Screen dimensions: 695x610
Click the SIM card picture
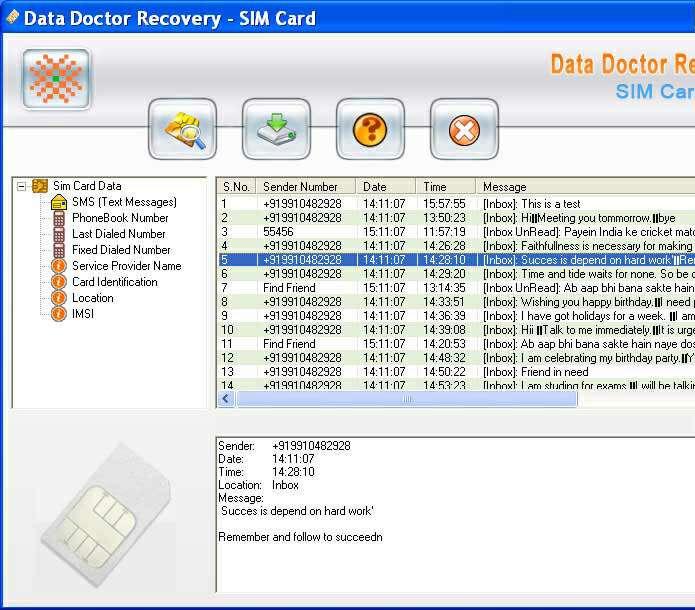106,513
